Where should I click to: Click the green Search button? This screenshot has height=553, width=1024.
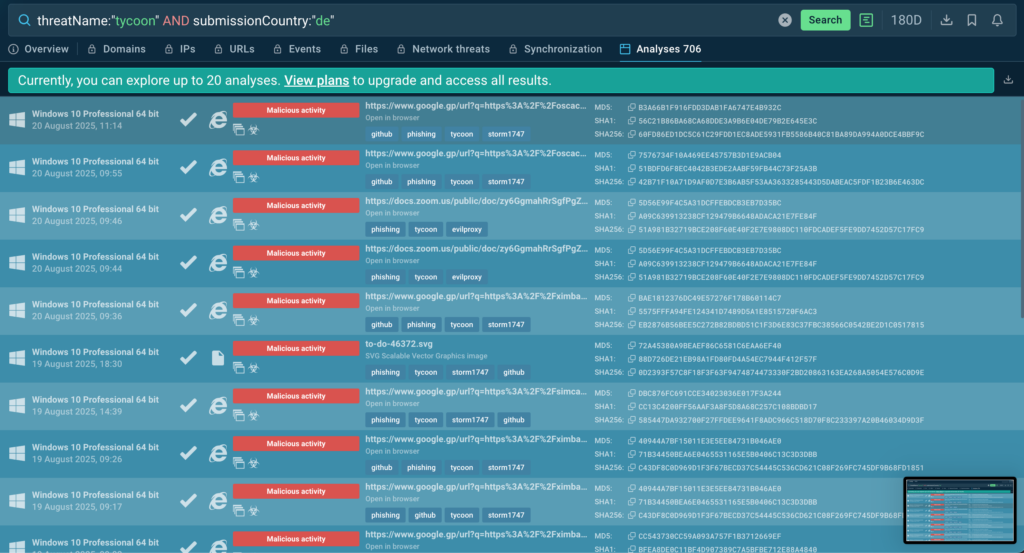pyautogui.click(x=825, y=20)
